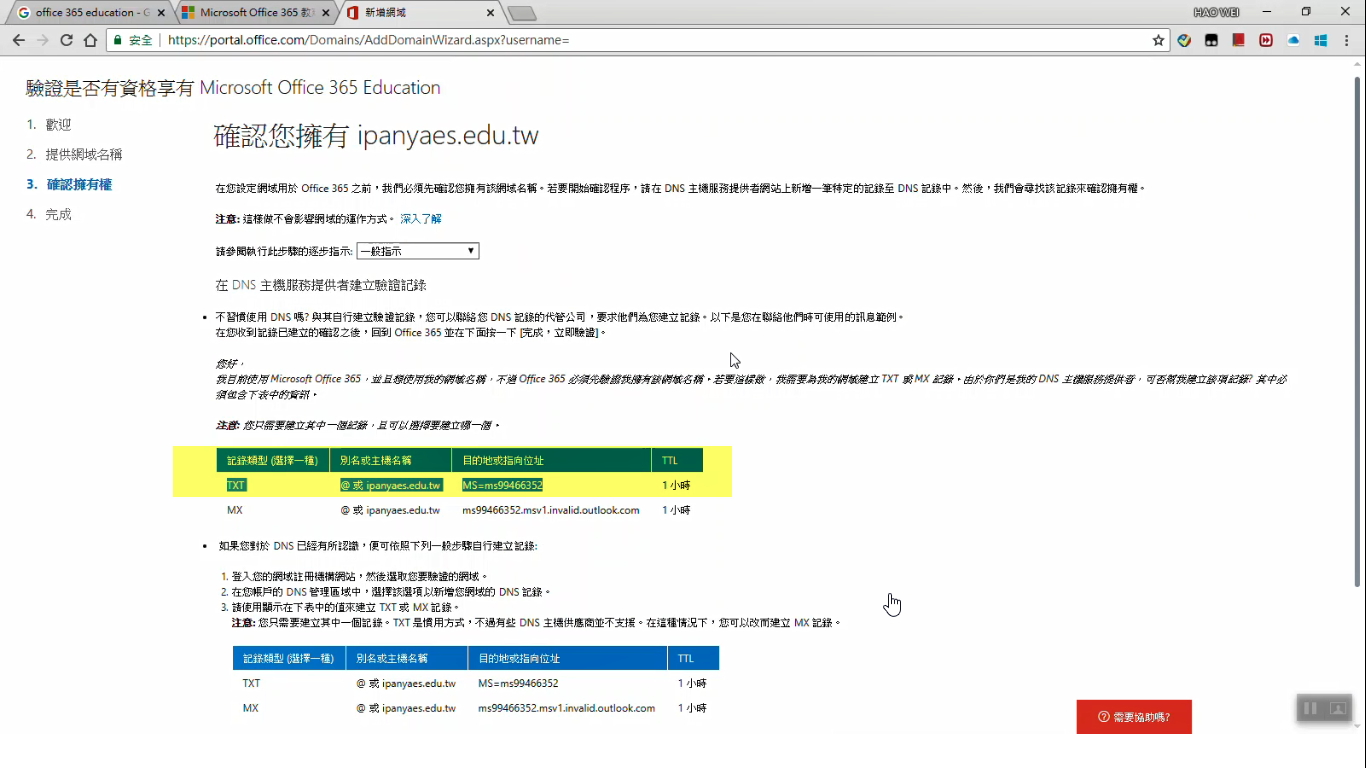The image size is (1366, 768).
Task: Open the Windows logo extension icon
Action: point(1320,40)
